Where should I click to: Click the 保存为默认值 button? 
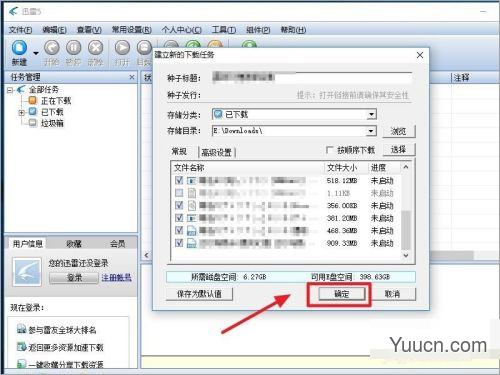coord(199,294)
